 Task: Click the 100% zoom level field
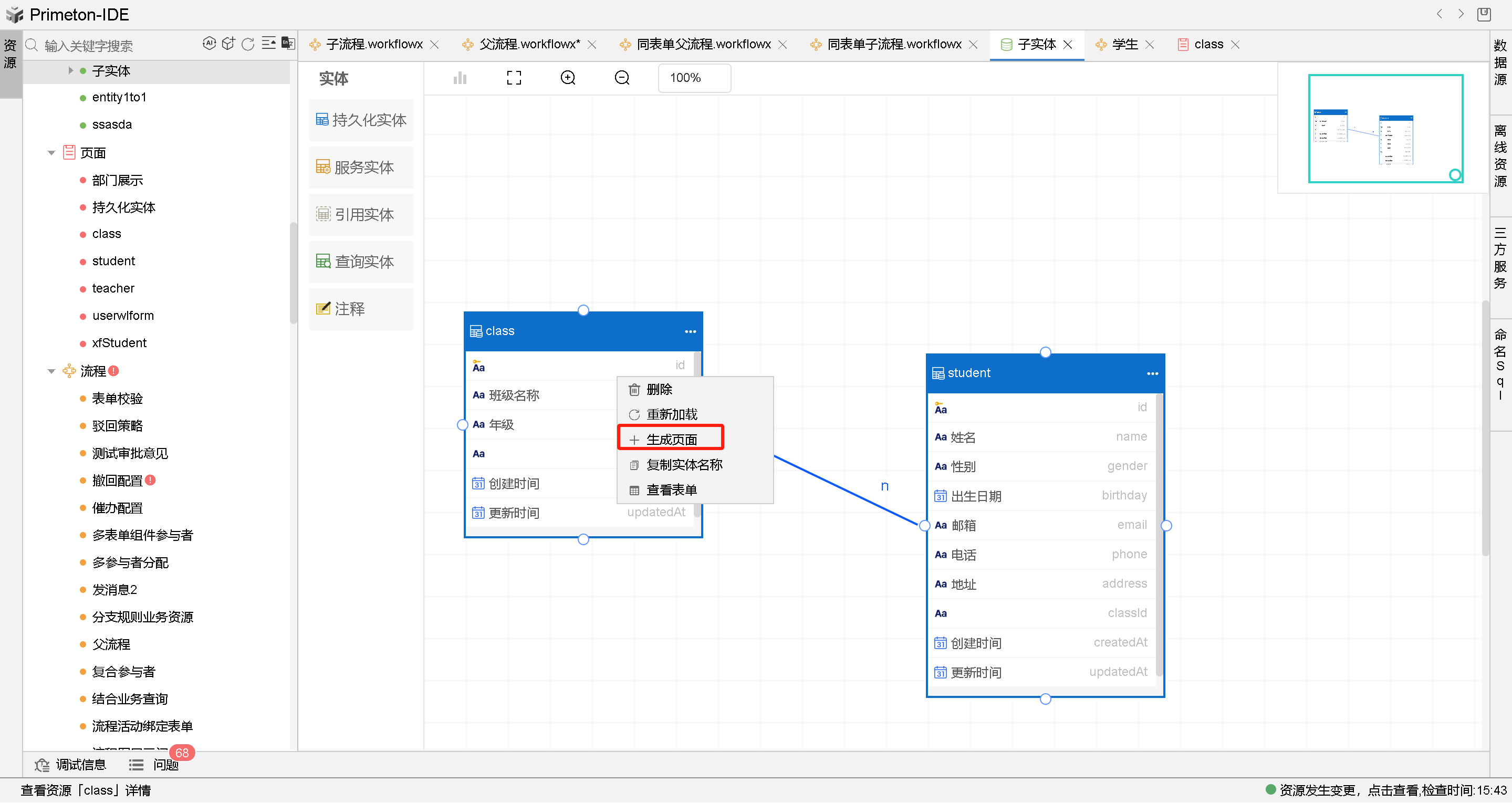pyautogui.click(x=694, y=78)
